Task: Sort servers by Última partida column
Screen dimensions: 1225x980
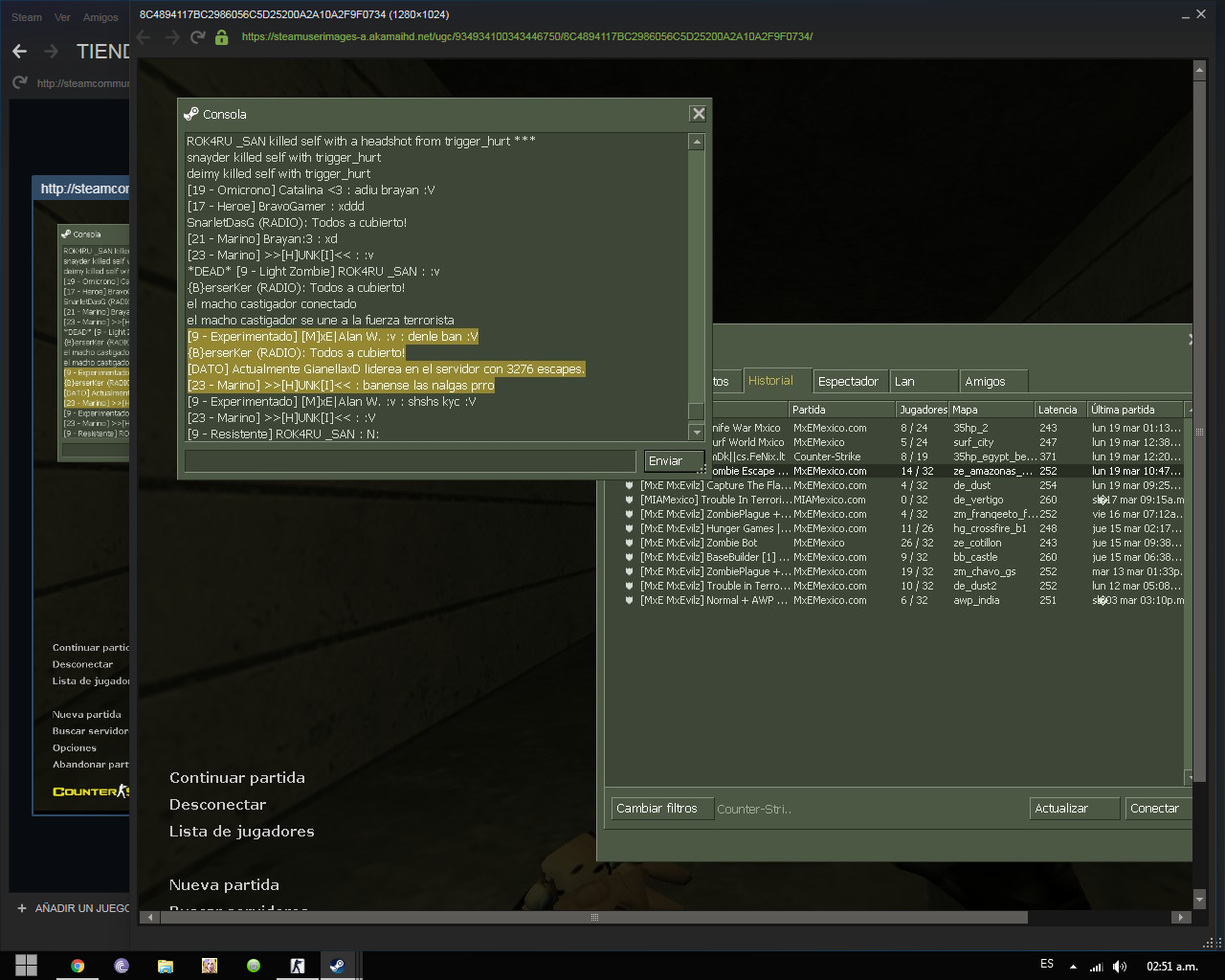Action: (x=1137, y=410)
